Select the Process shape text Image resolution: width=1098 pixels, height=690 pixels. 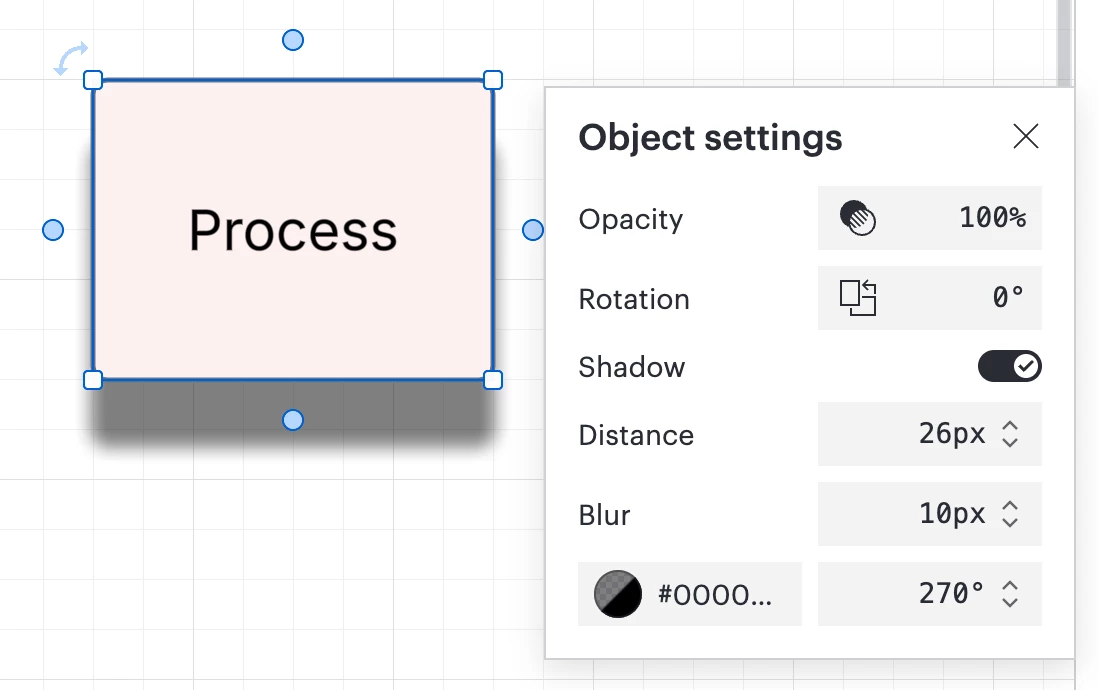tap(293, 230)
